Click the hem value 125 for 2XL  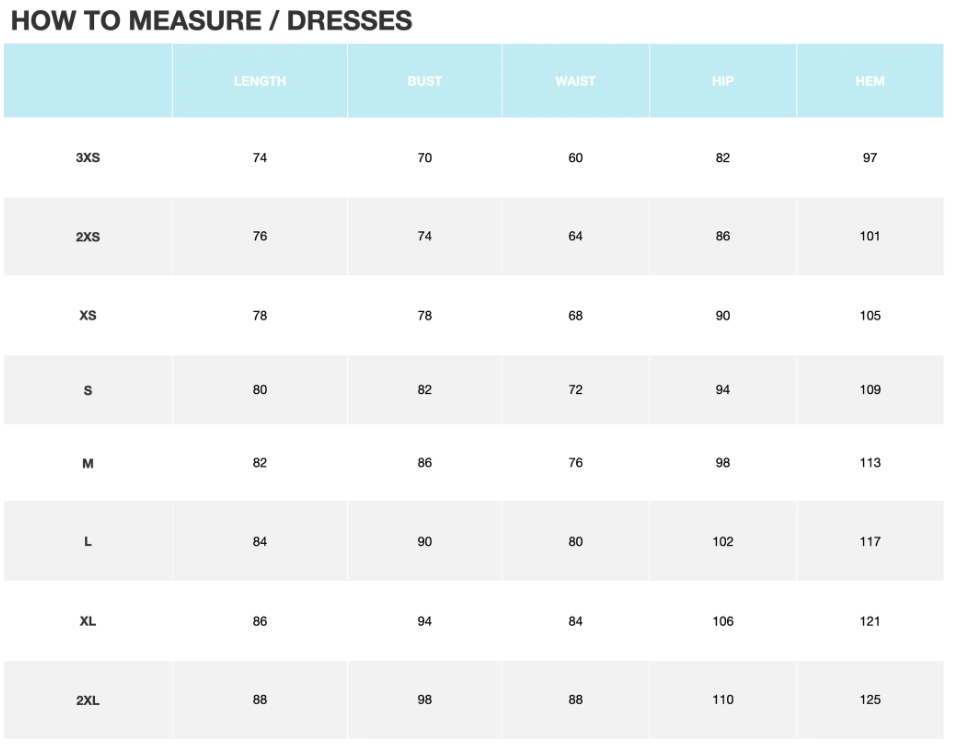[x=869, y=700]
